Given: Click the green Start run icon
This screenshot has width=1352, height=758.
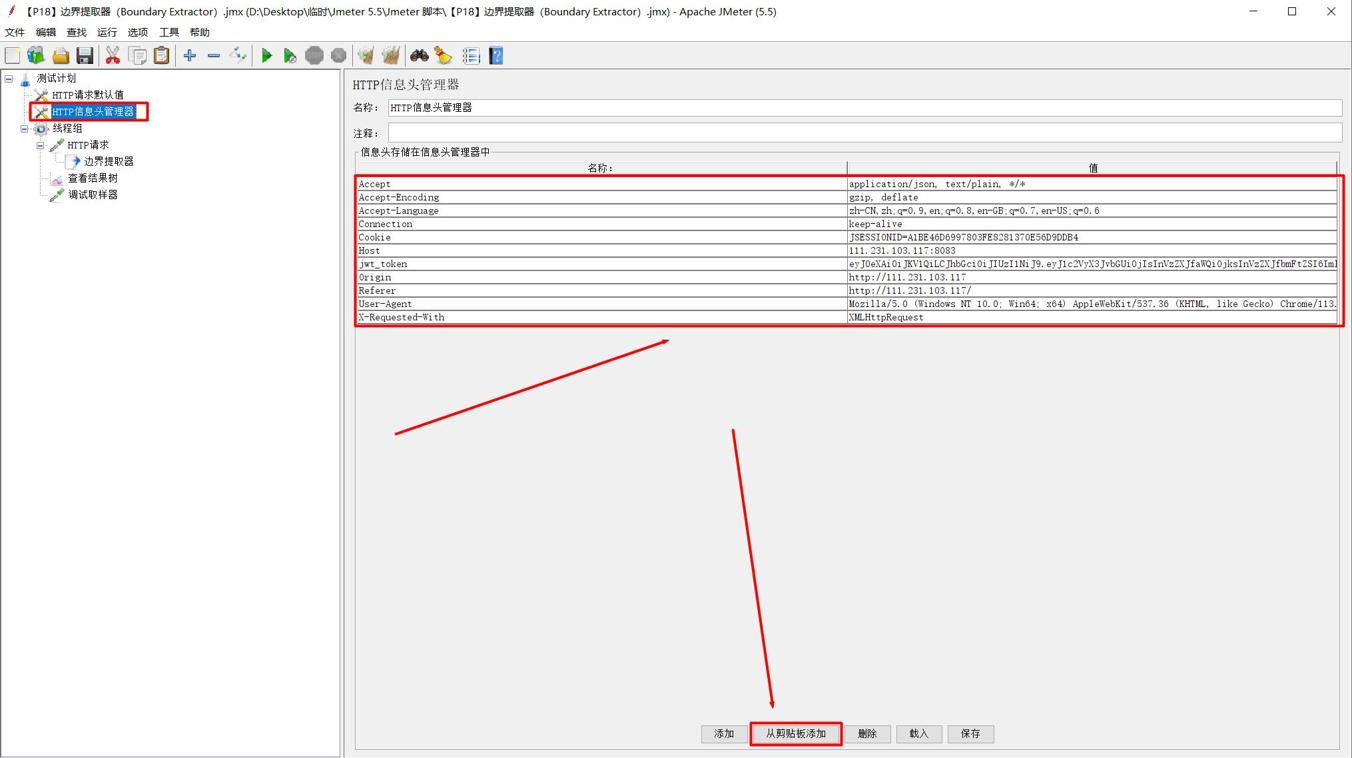Looking at the screenshot, I should coord(267,56).
